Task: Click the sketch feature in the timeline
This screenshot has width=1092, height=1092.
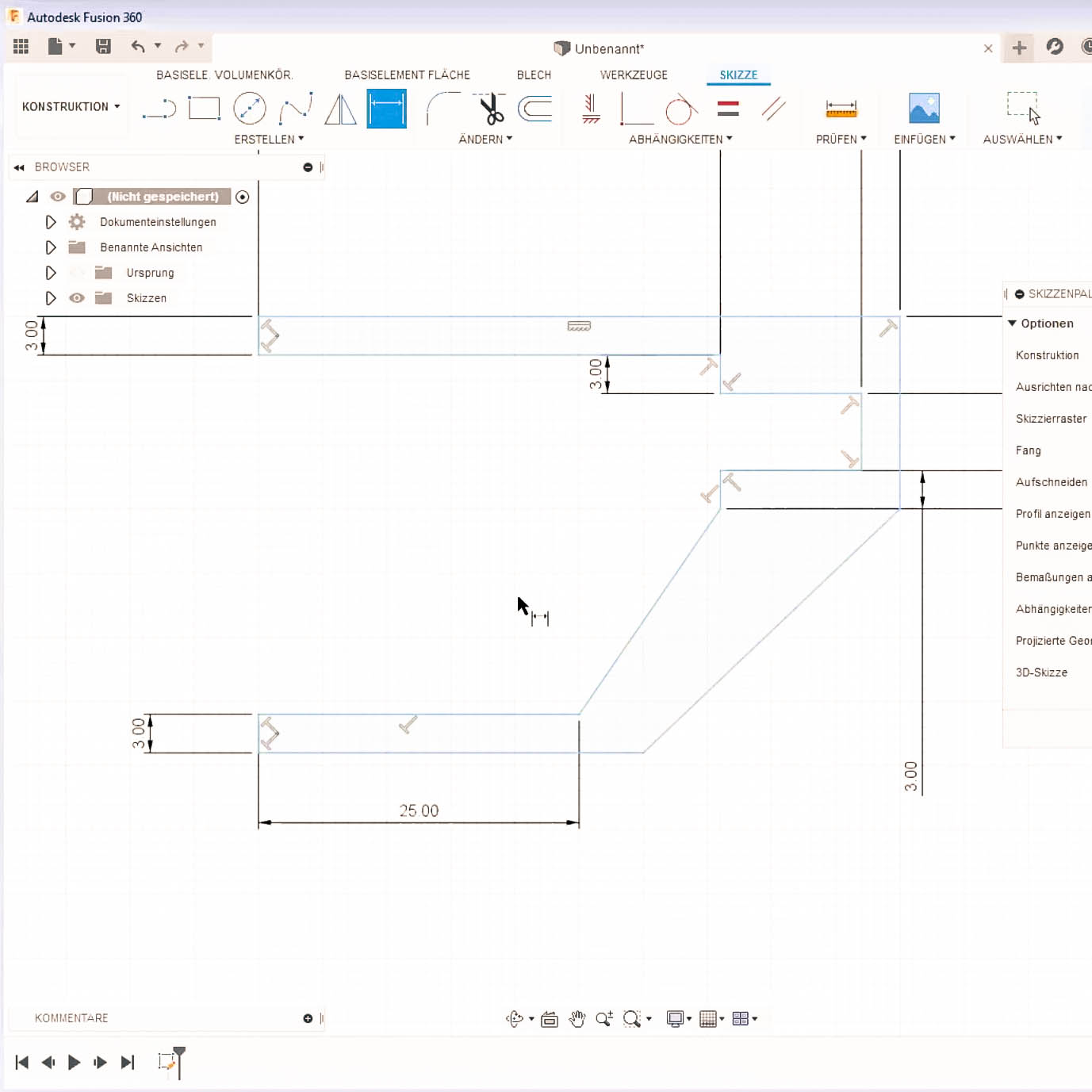Action: point(167,1062)
